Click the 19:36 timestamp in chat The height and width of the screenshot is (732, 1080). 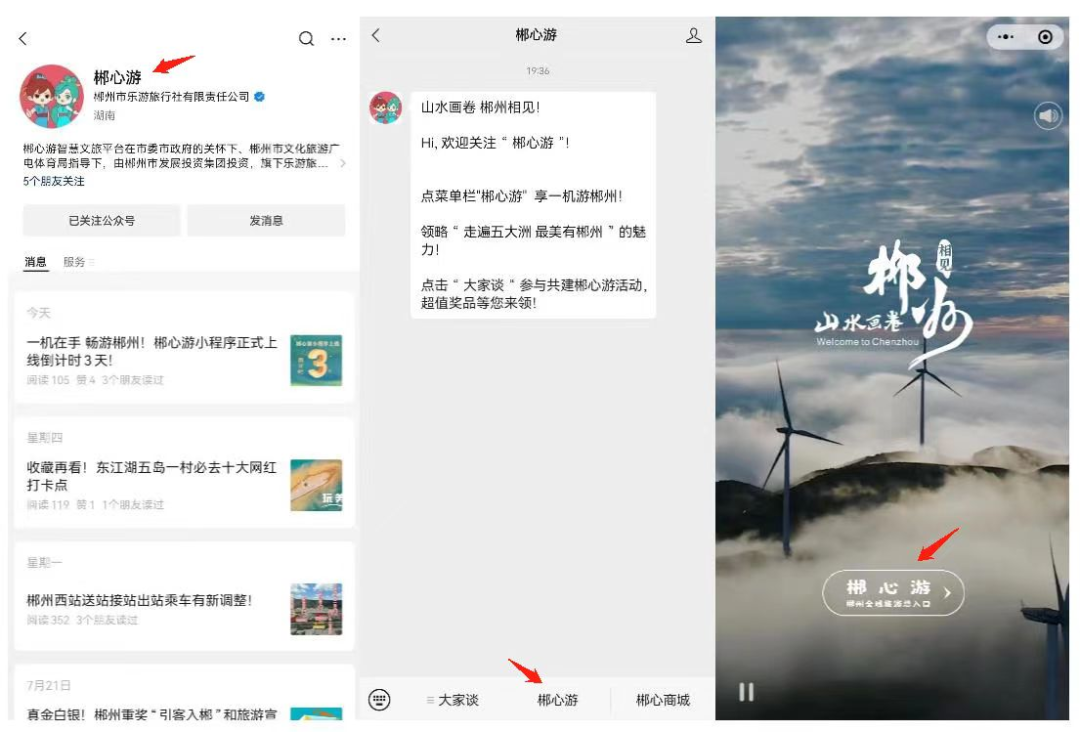[538, 71]
